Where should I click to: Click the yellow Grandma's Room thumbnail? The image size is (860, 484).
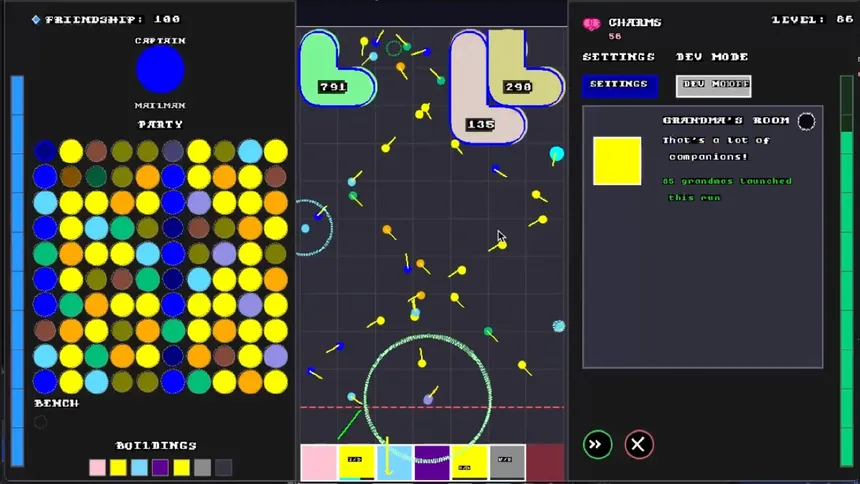click(617, 161)
